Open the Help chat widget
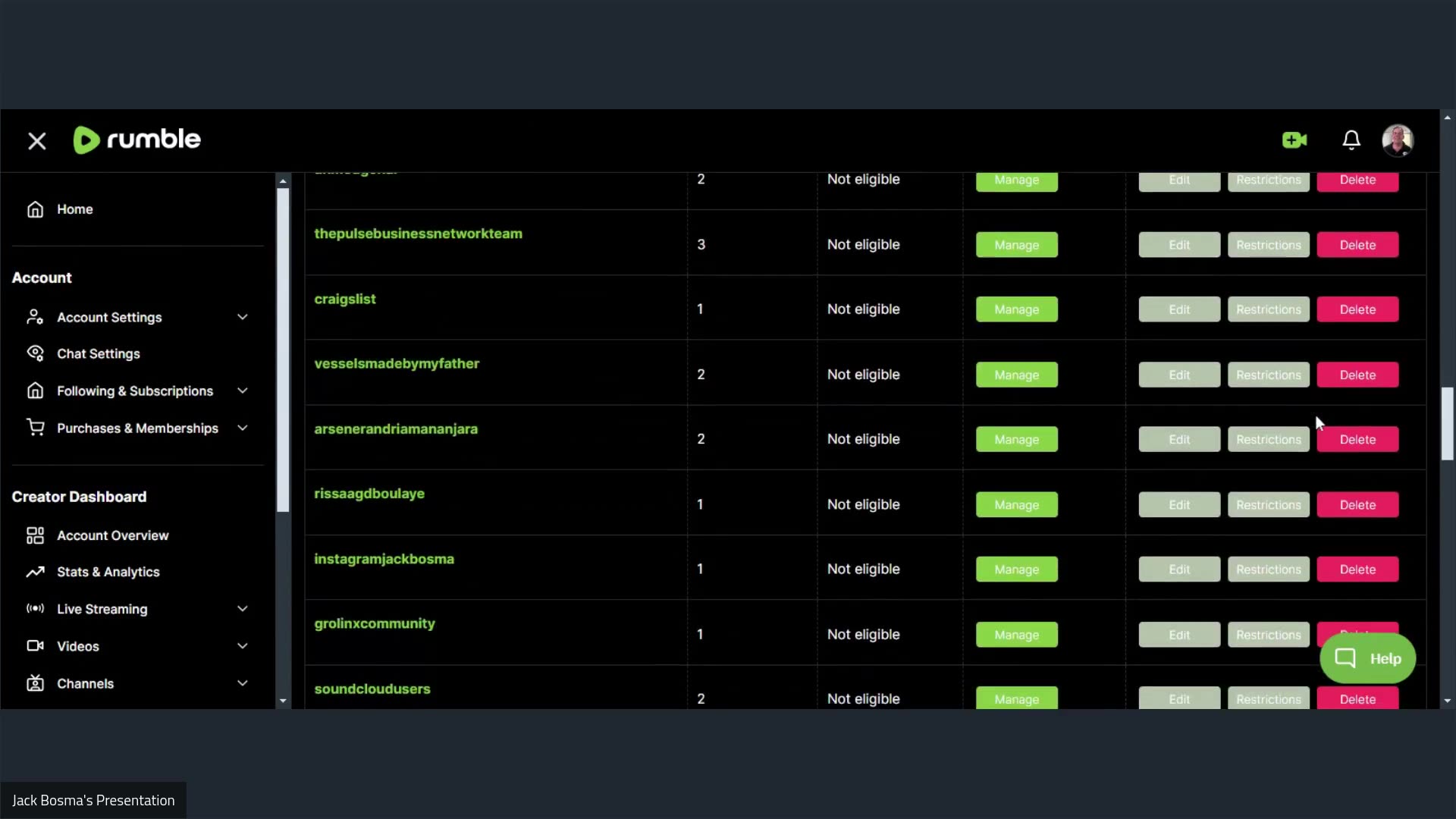This screenshot has width=1456, height=819. click(1367, 658)
